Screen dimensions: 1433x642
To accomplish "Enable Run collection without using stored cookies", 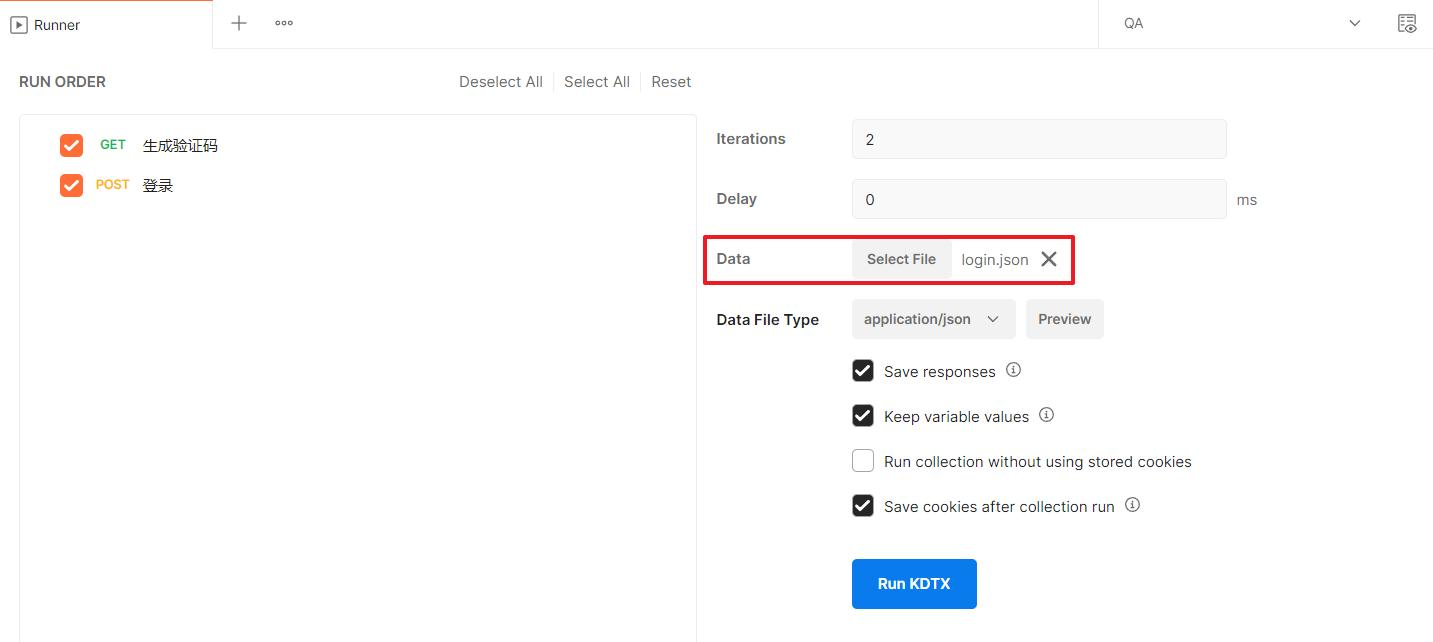I will click(863, 461).
